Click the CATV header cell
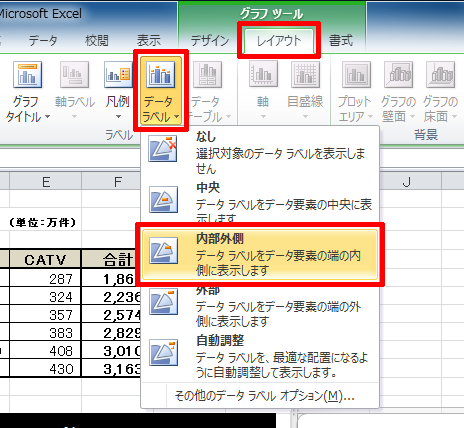The image size is (464, 428). (x=45, y=259)
